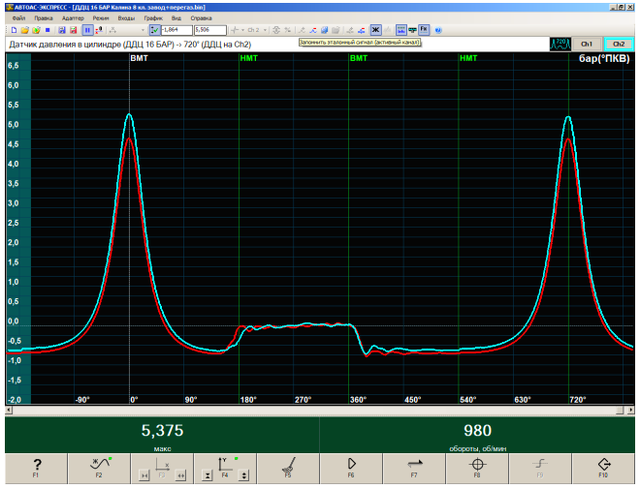Toggle the Ж button in the toolbar
The width and height of the screenshot is (640, 489).
[375, 30]
